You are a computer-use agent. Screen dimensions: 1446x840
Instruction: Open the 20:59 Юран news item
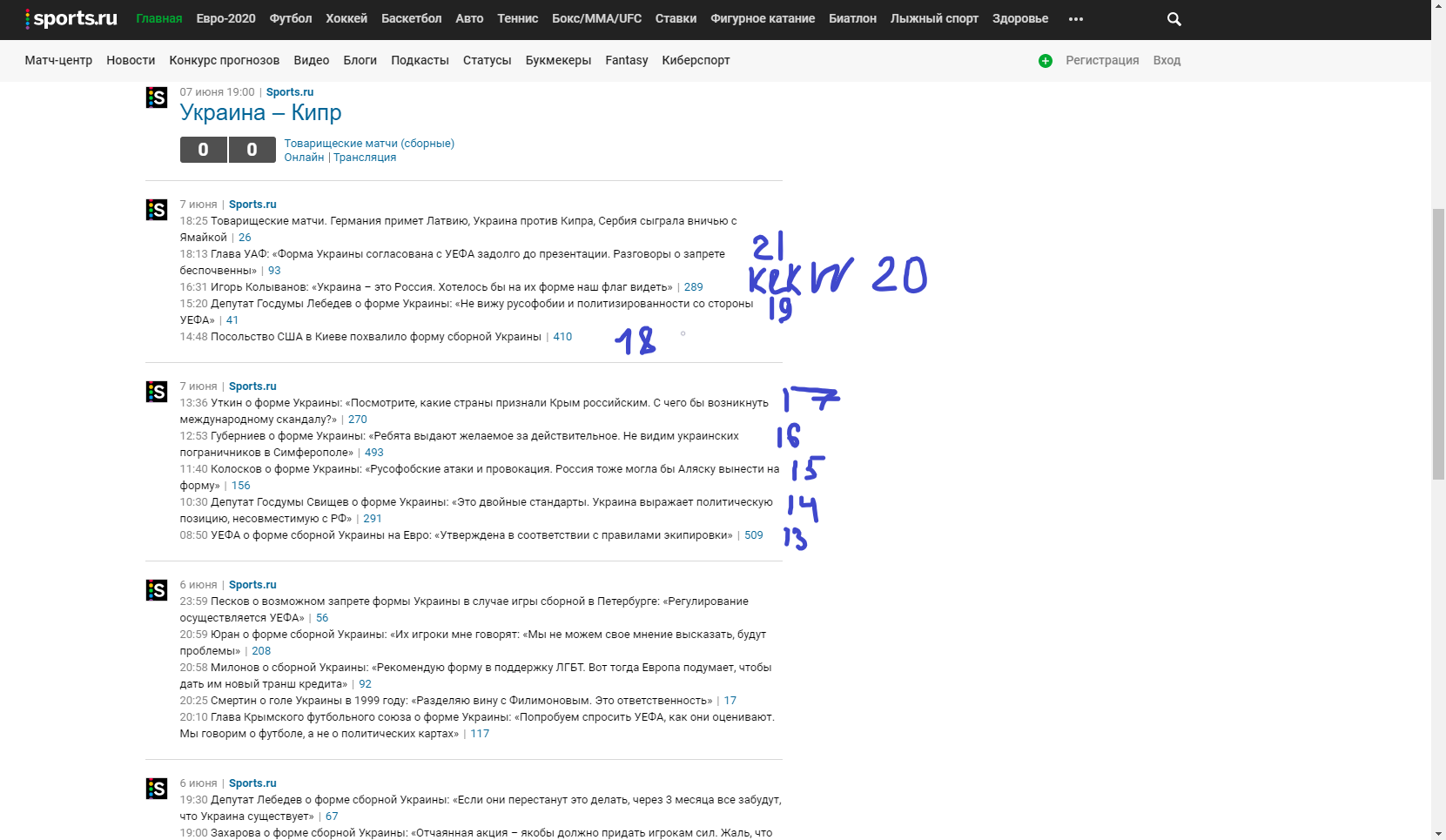click(473, 642)
